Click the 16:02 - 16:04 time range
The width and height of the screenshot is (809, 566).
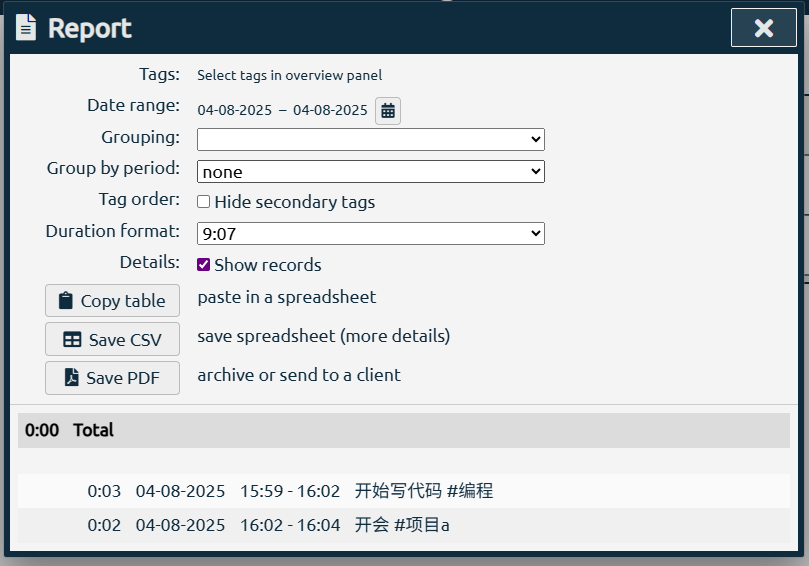click(x=290, y=525)
